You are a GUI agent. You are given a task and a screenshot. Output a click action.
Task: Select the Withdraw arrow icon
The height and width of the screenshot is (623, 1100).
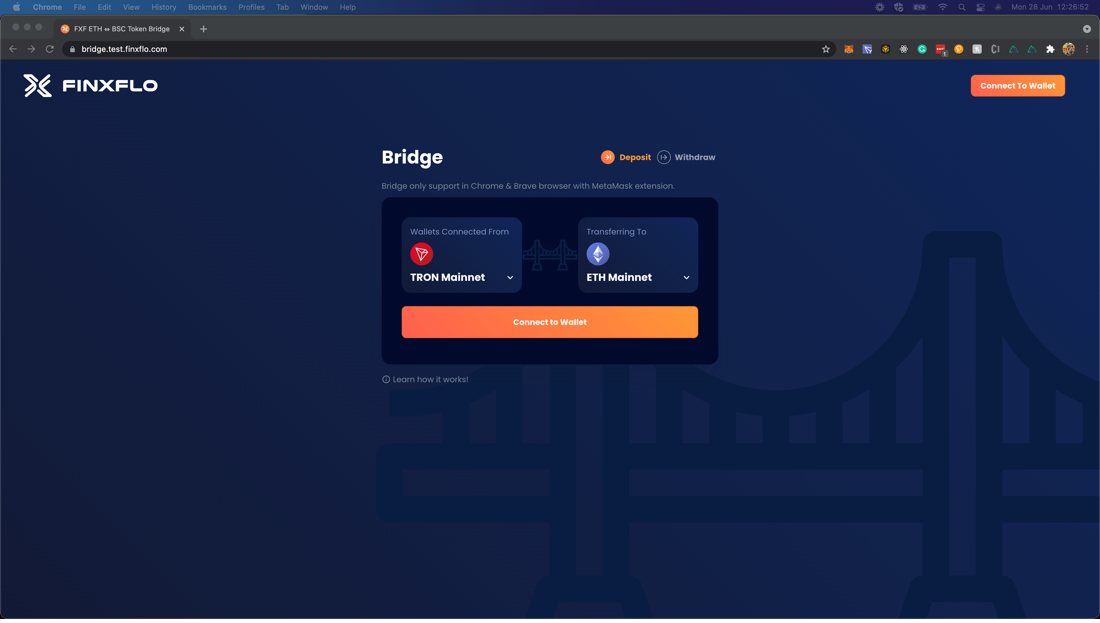click(x=664, y=157)
